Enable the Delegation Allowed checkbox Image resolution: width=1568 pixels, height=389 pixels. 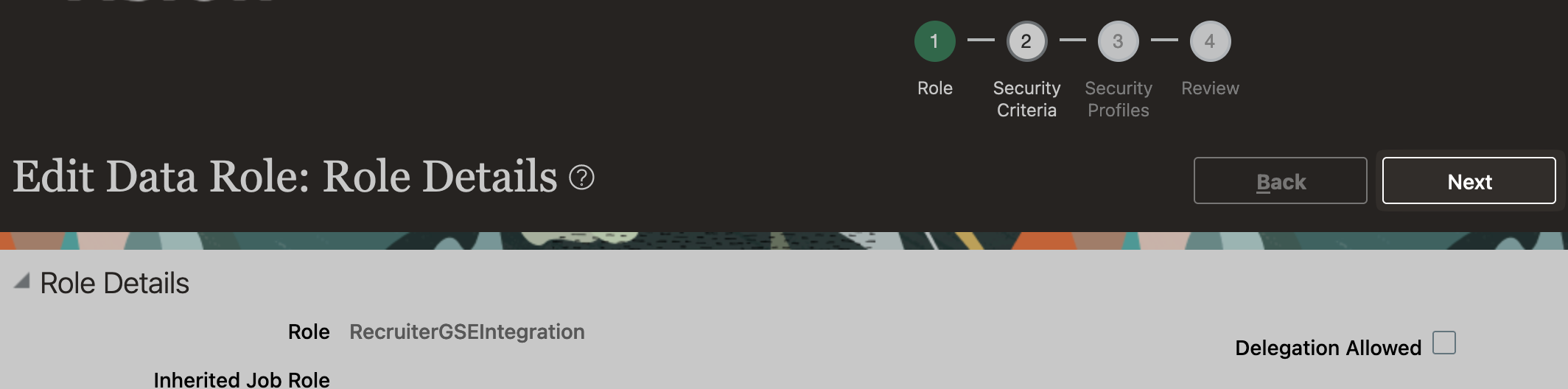coord(1444,343)
